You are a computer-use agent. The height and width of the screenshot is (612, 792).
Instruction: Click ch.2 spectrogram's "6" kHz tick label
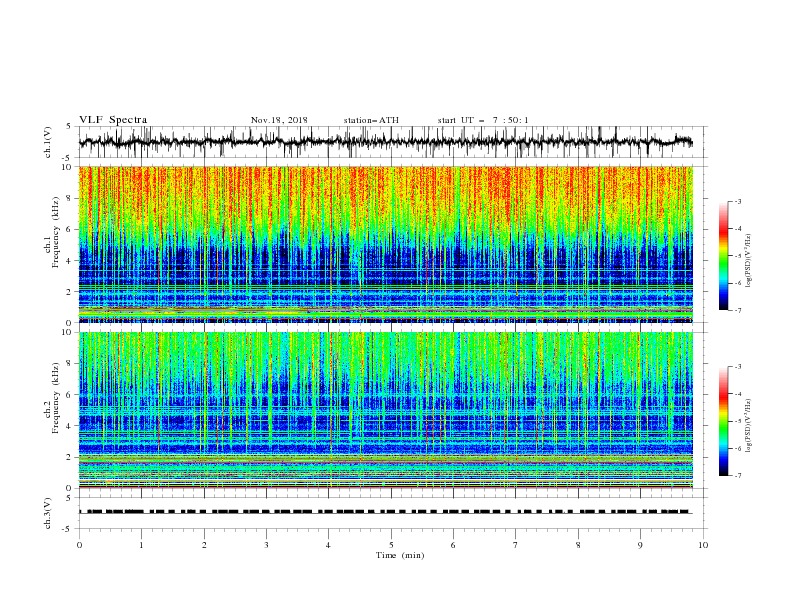coord(70,394)
